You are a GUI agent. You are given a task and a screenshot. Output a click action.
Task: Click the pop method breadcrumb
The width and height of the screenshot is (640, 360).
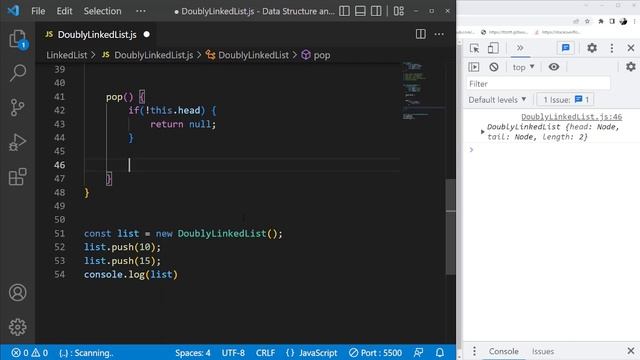coord(322,55)
